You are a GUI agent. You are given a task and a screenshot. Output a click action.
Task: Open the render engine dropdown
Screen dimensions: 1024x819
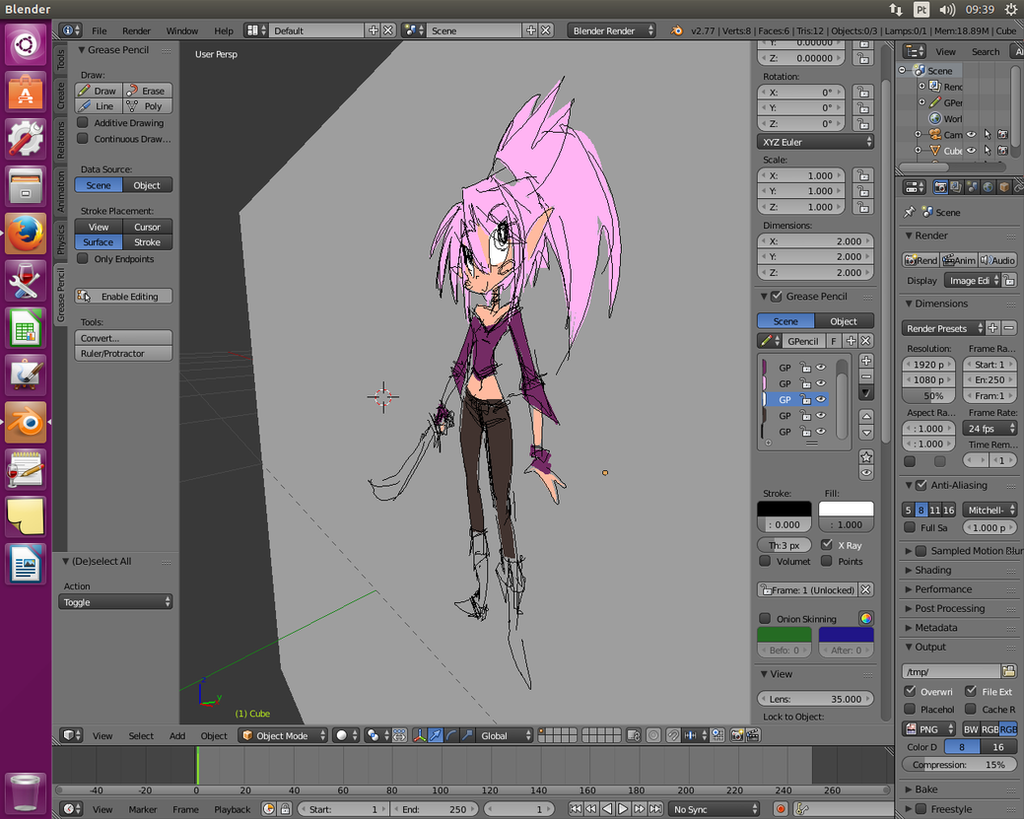pyautogui.click(x=611, y=31)
